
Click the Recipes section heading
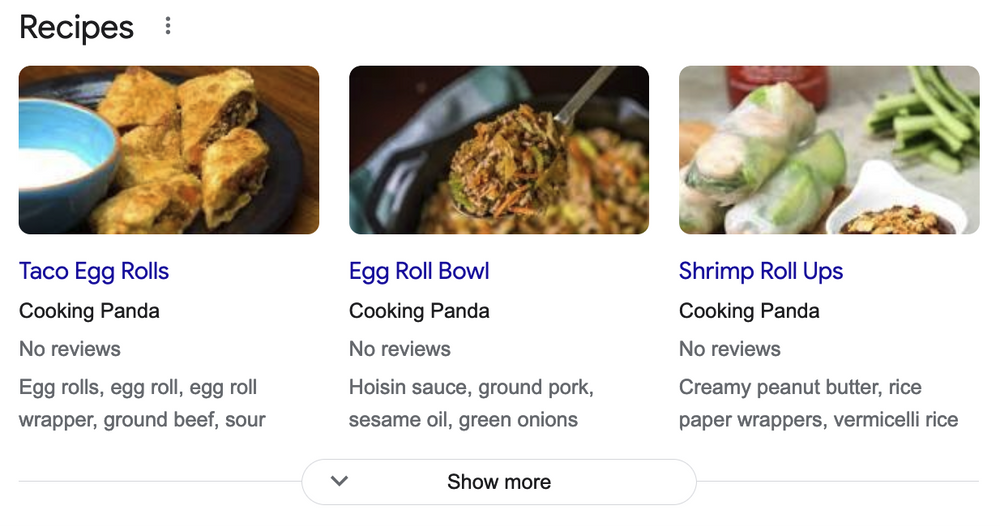click(76, 27)
